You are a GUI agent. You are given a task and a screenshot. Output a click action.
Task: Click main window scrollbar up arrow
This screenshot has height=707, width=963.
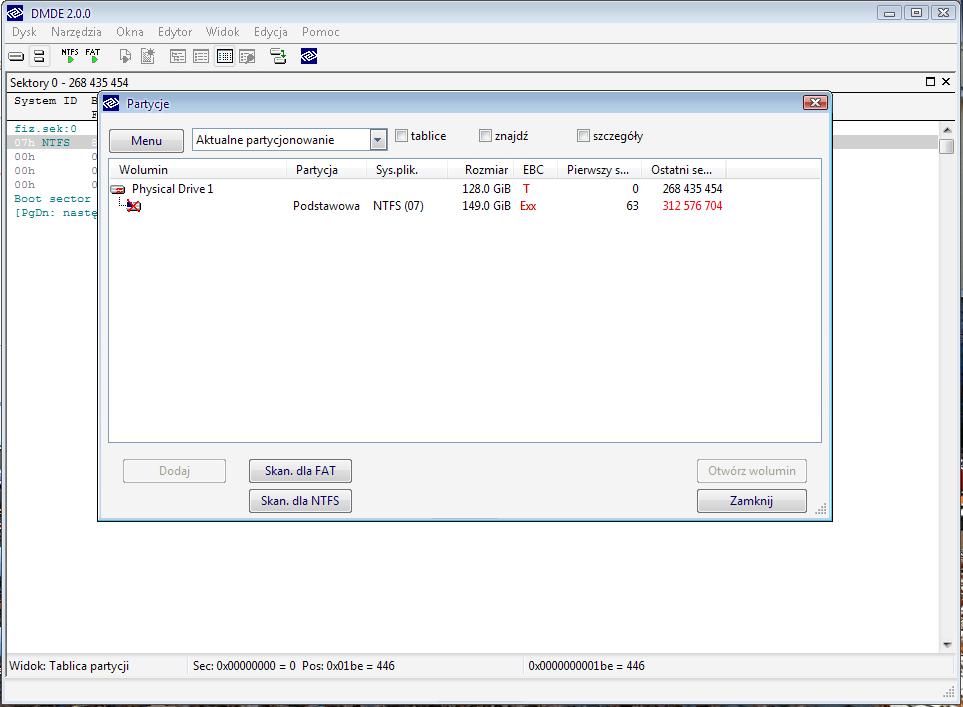[946, 130]
